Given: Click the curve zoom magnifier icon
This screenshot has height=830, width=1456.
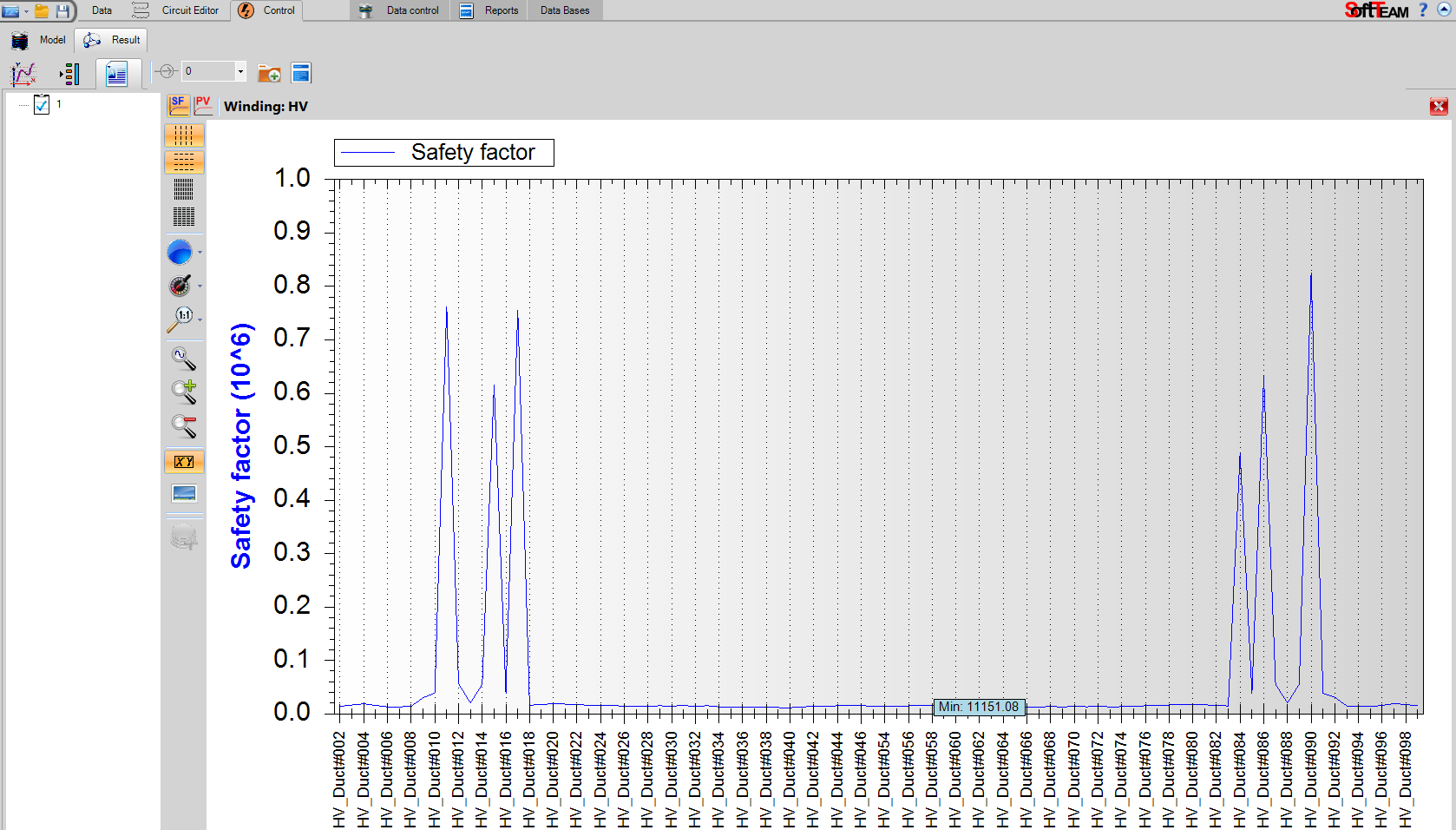Looking at the screenshot, I should point(183,358).
